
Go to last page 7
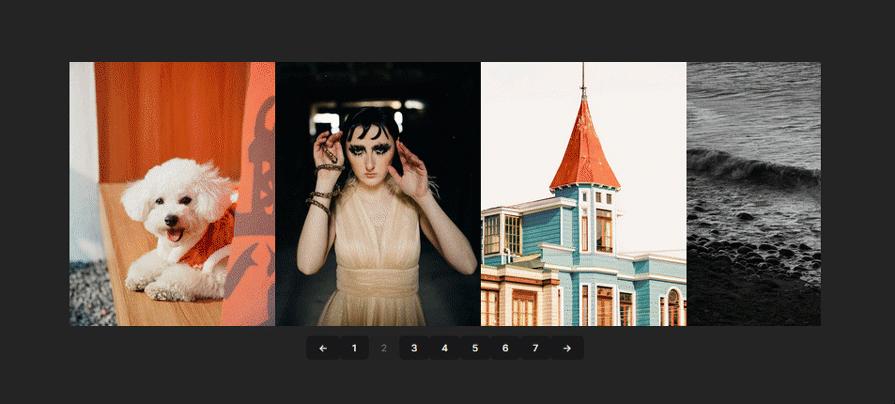(x=536, y=348)
